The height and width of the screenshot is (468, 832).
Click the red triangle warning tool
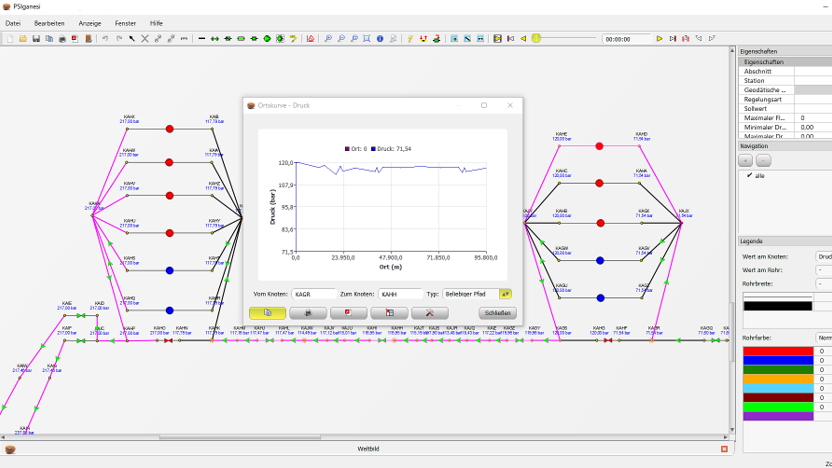coord(310,39)
